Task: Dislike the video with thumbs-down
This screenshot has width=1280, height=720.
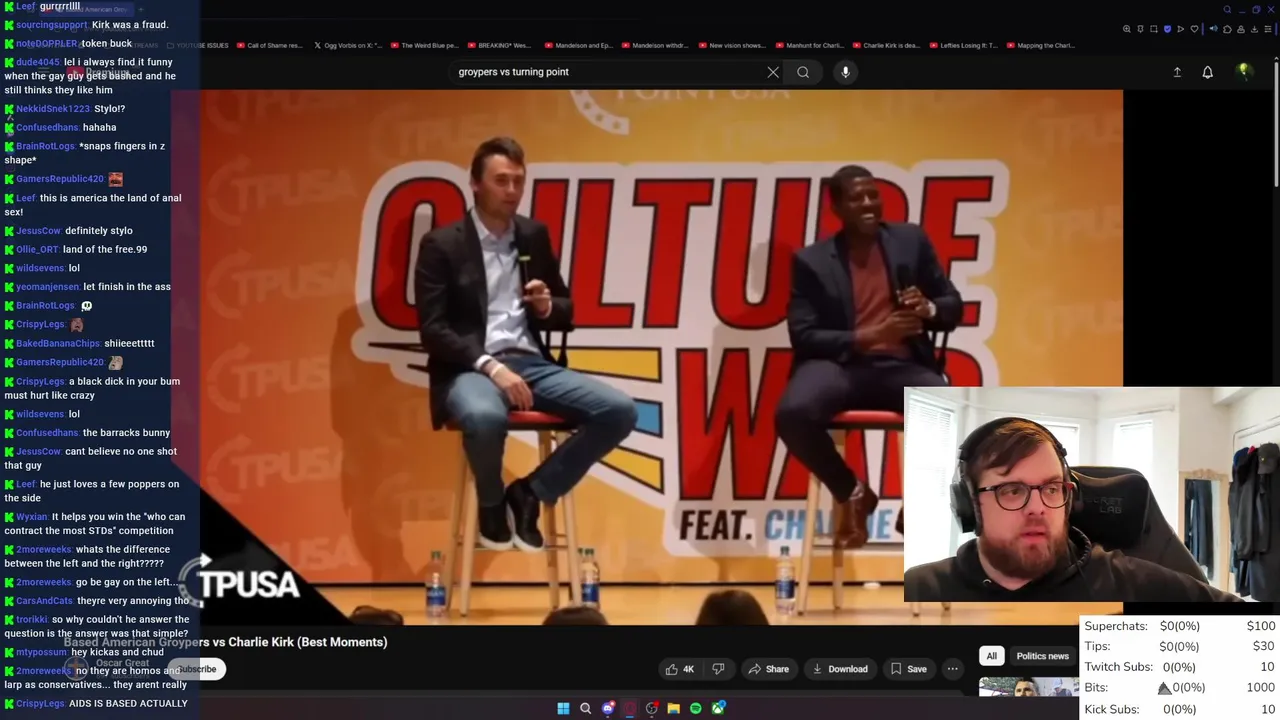Action: tap(718, 669)
